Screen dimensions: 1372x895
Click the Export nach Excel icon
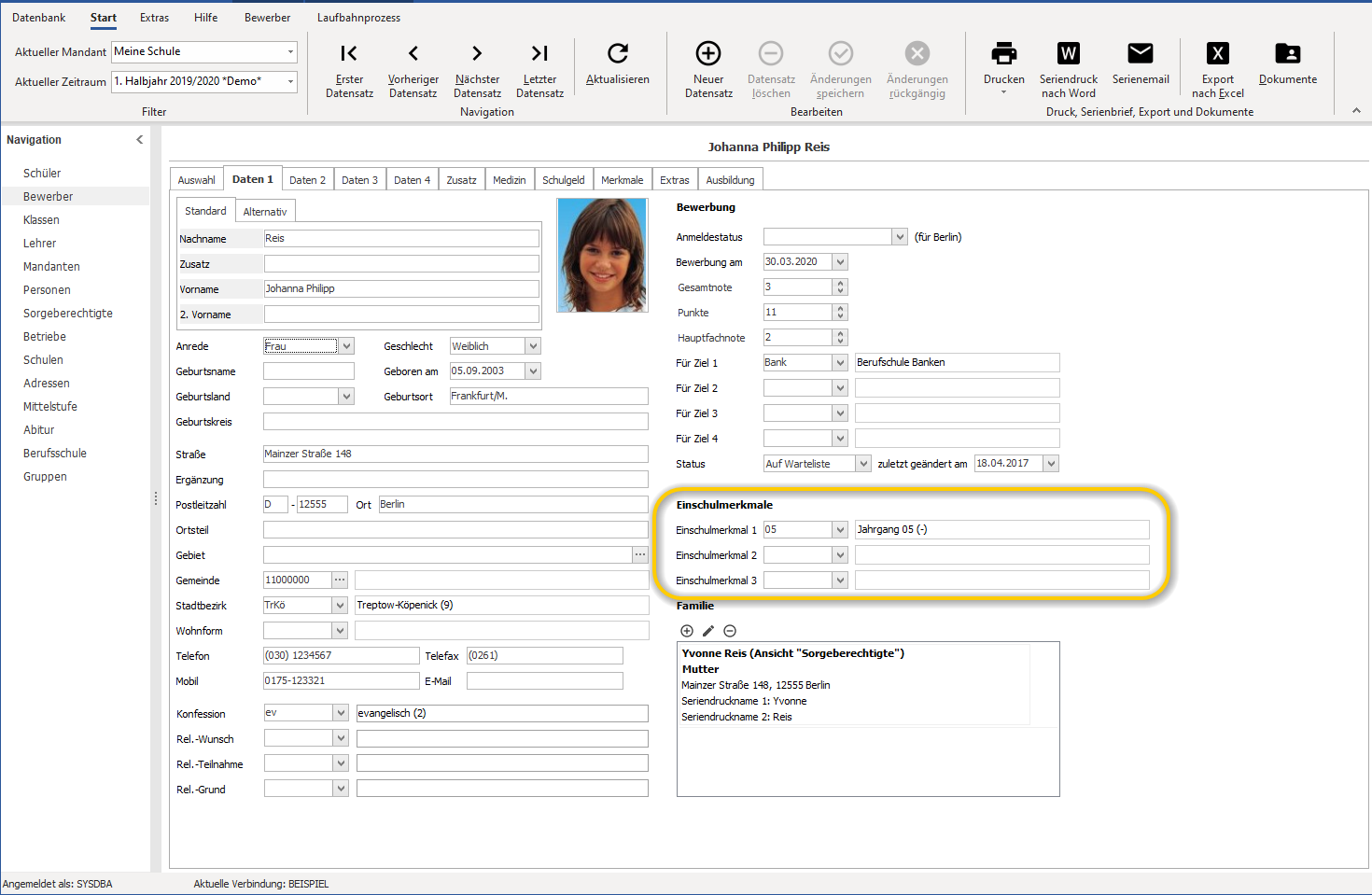(x=1218, y=53)
